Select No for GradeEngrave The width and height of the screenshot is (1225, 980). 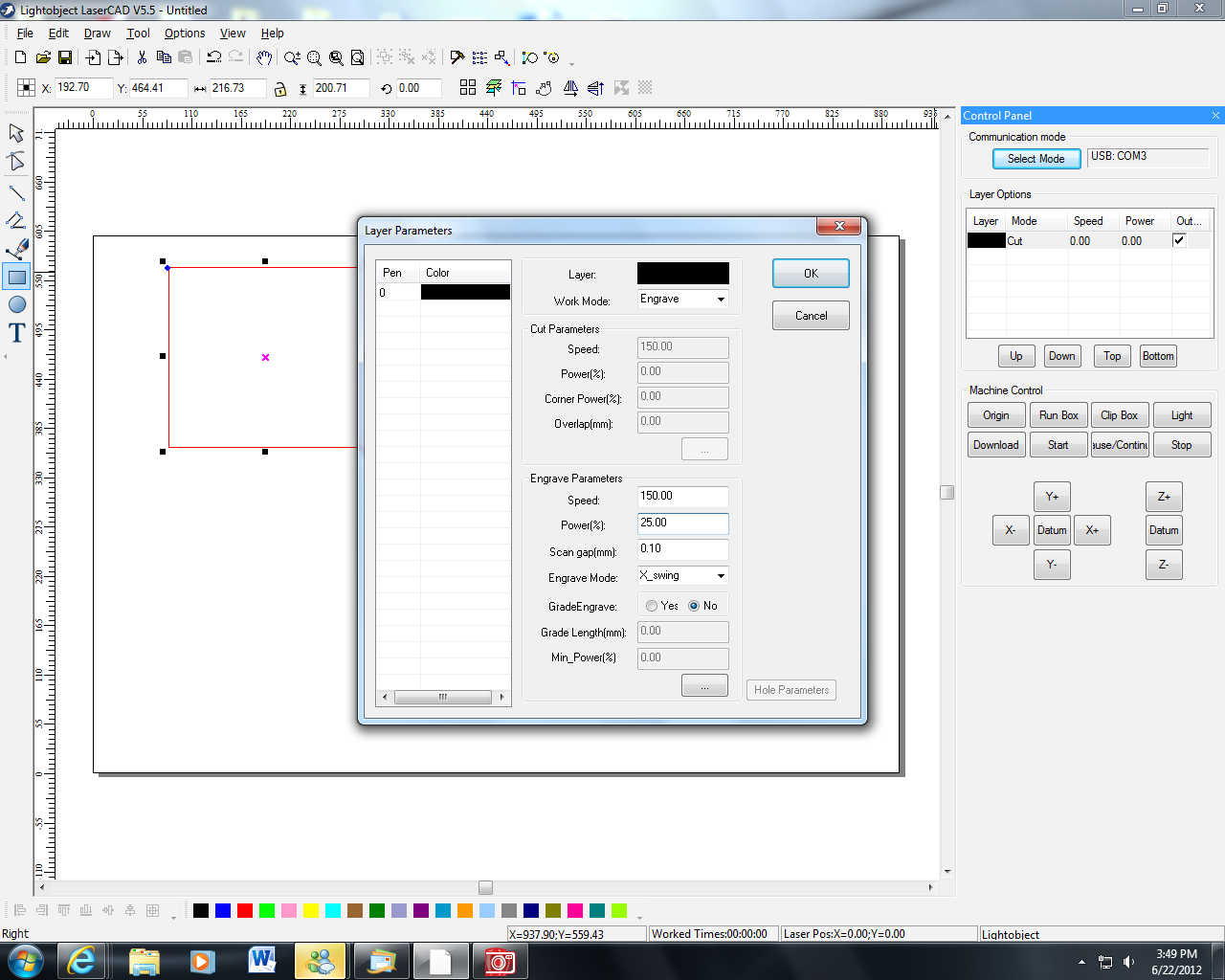[x=694, y=606]
